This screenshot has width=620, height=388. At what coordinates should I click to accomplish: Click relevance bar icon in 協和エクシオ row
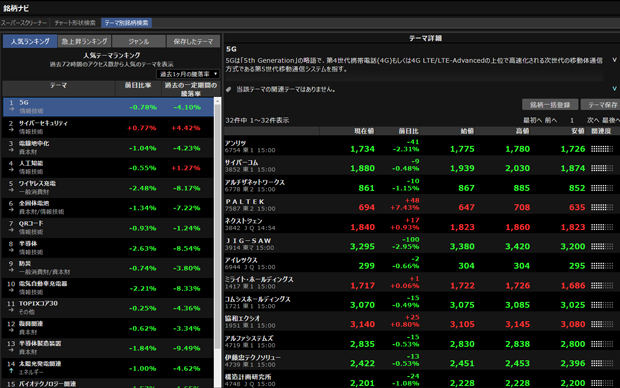coord(602,324)
